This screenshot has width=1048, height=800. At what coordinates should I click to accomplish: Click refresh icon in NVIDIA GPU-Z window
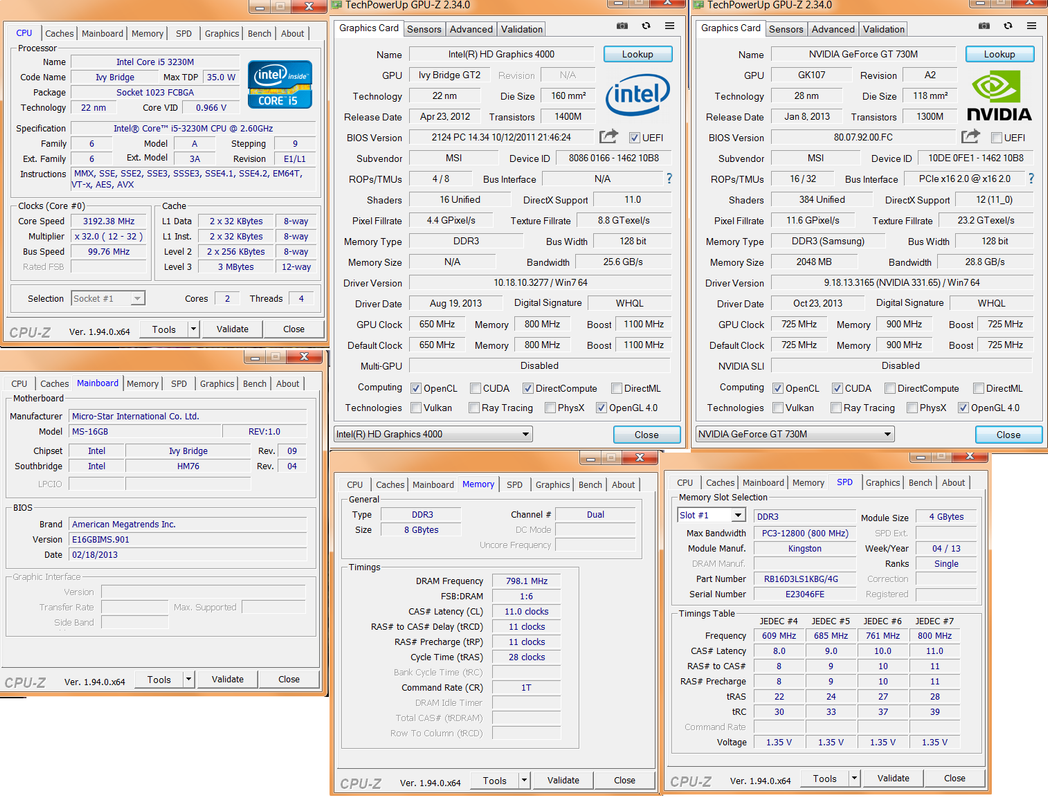click(1008, 26)
